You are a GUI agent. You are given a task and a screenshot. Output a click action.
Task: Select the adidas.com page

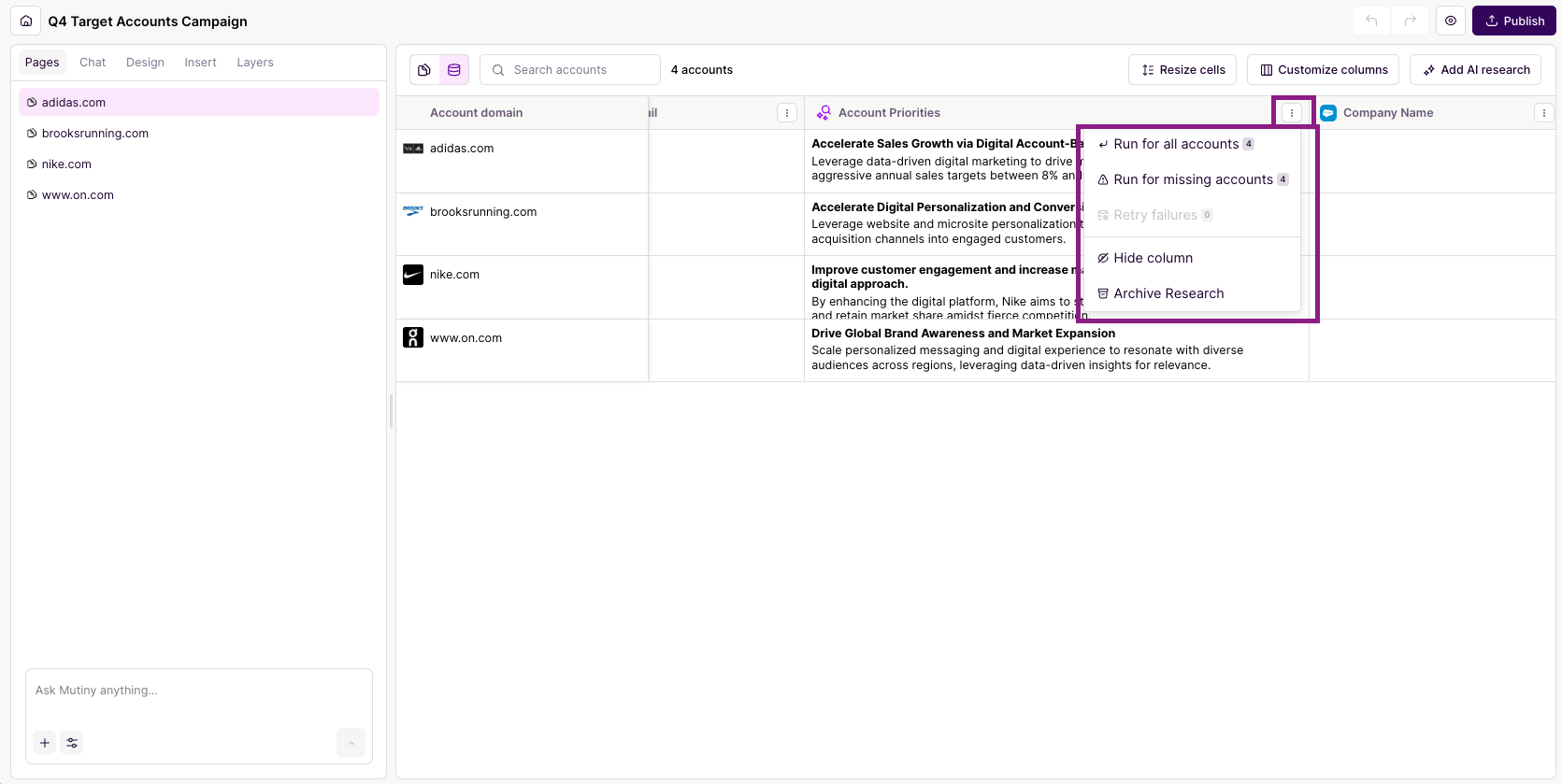(x=199, y=102)
